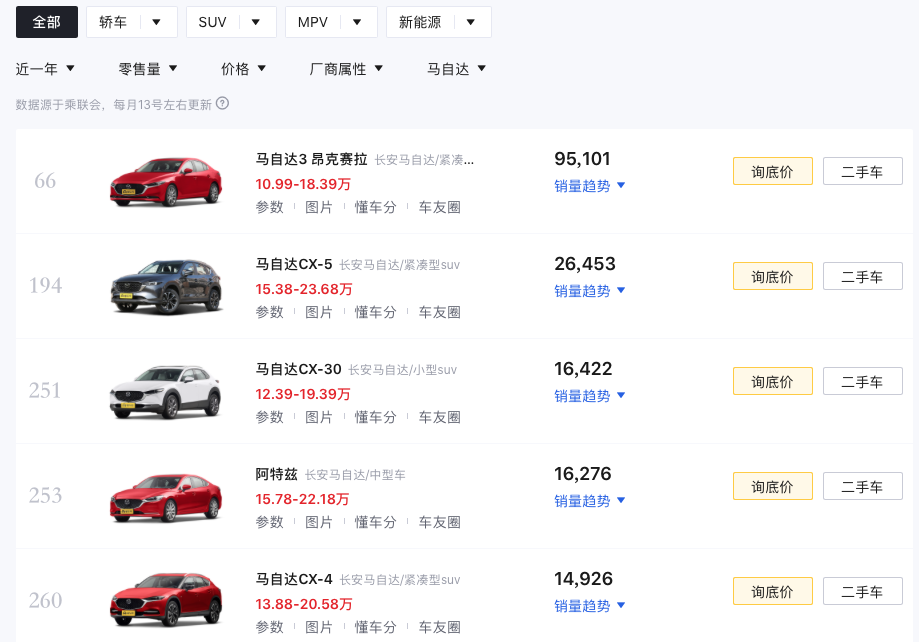This screenshot has height=642, width=919.
Task: Open the 厂商属性 filter dropdown
Action: (346, 69)
